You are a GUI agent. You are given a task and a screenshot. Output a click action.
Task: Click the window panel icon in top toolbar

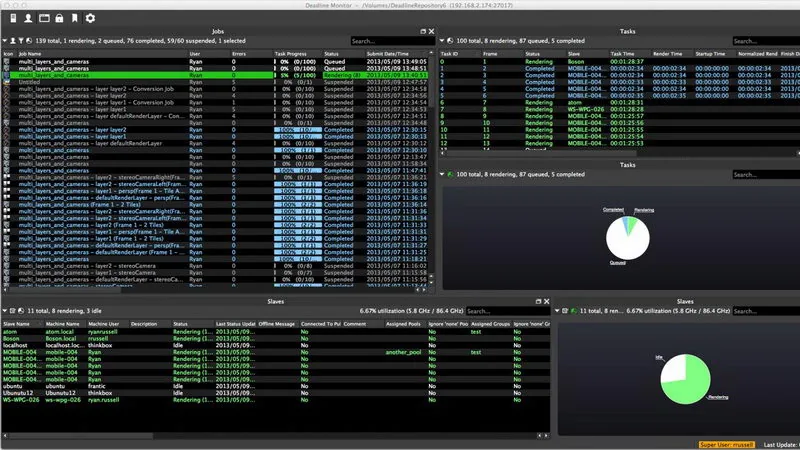click(44, 18)
